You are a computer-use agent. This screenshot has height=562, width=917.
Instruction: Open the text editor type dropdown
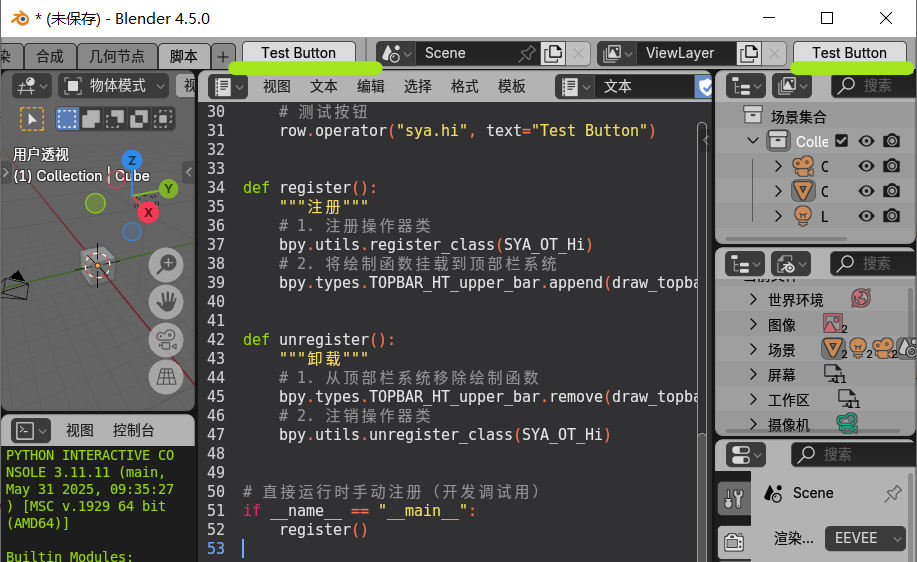point(227,87)
